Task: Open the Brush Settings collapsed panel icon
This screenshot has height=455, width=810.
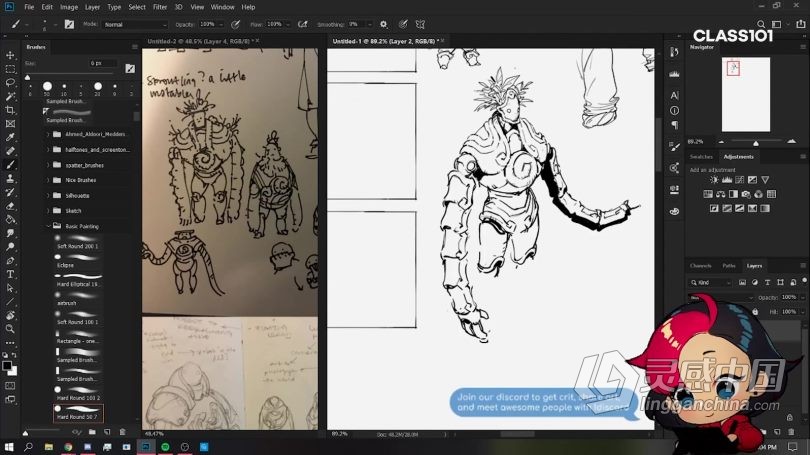Action: click(x=674, y=147)
